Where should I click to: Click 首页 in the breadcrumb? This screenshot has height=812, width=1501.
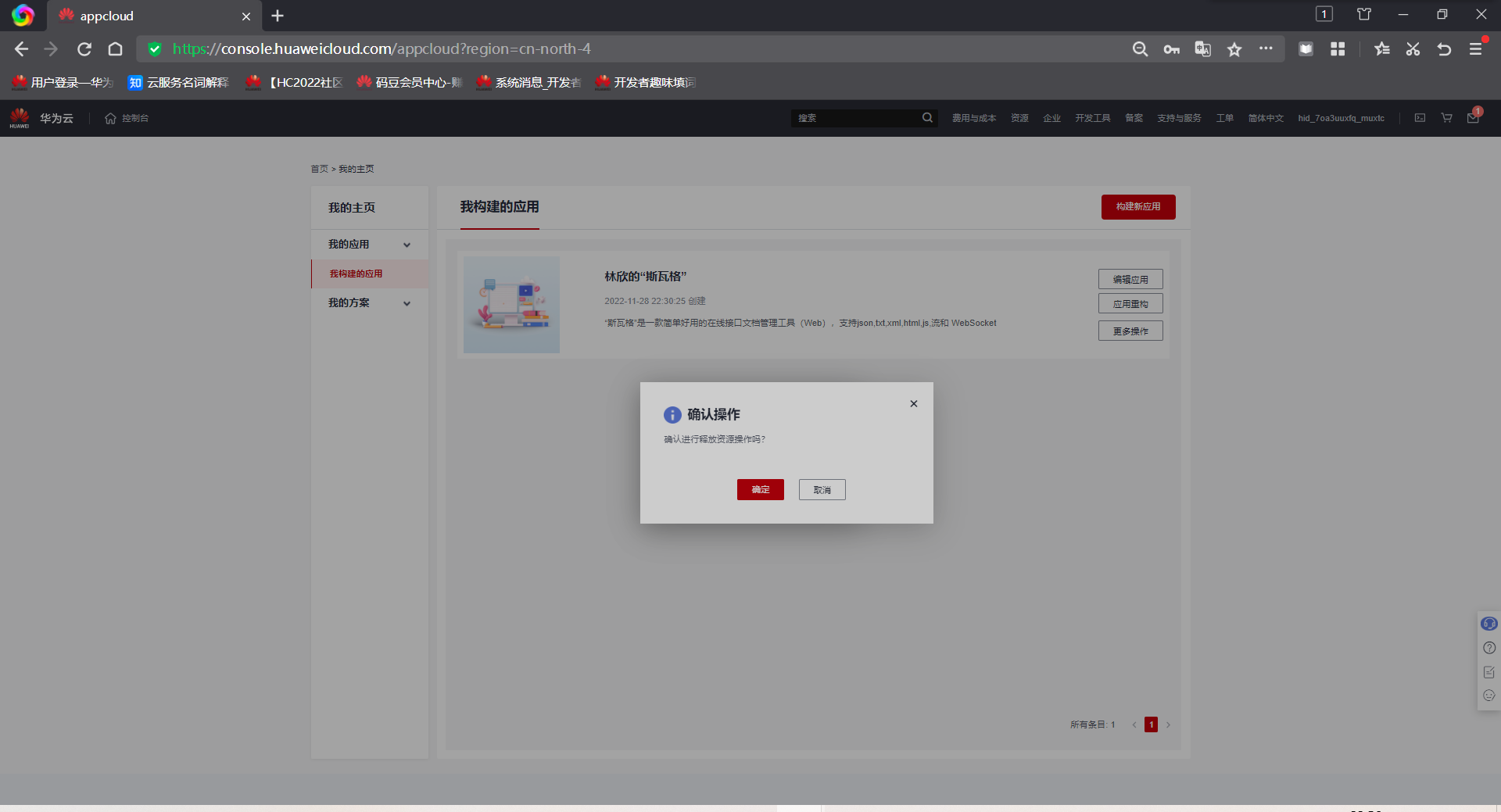(x=319, y=169)
